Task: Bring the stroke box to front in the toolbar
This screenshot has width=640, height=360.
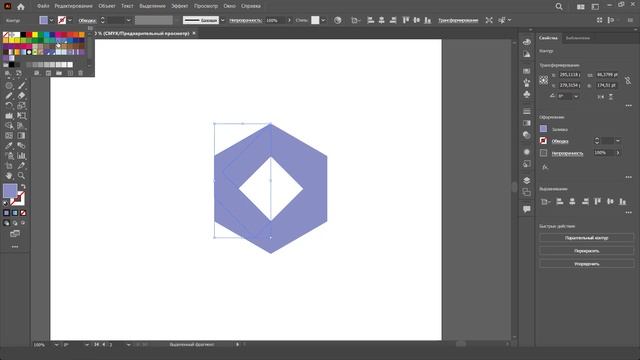Action: pos(19,199)
